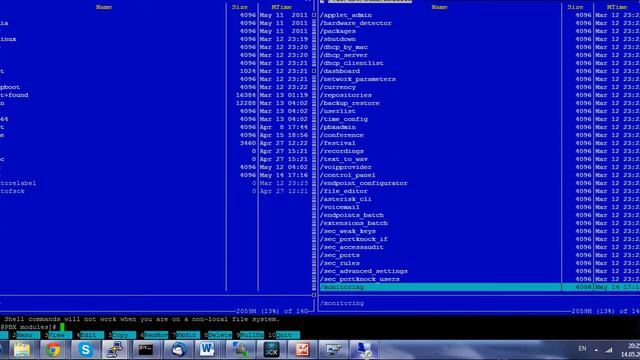Screen dimensions: 640x360
Task: Sort left panel by Size header
Action: pyautogui.click(x=240, y=7)
